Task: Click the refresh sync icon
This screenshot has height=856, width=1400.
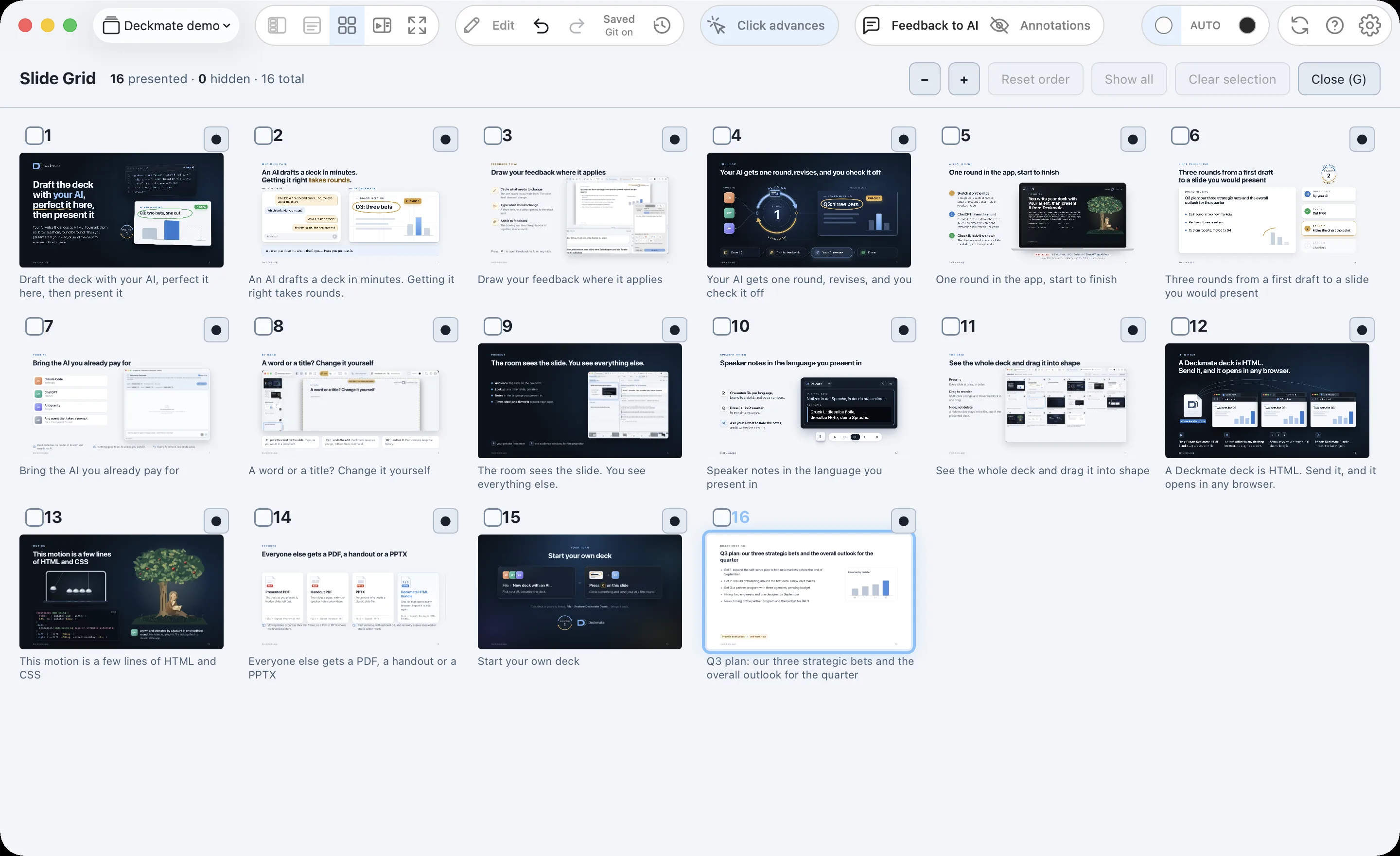Action: 1299,26
